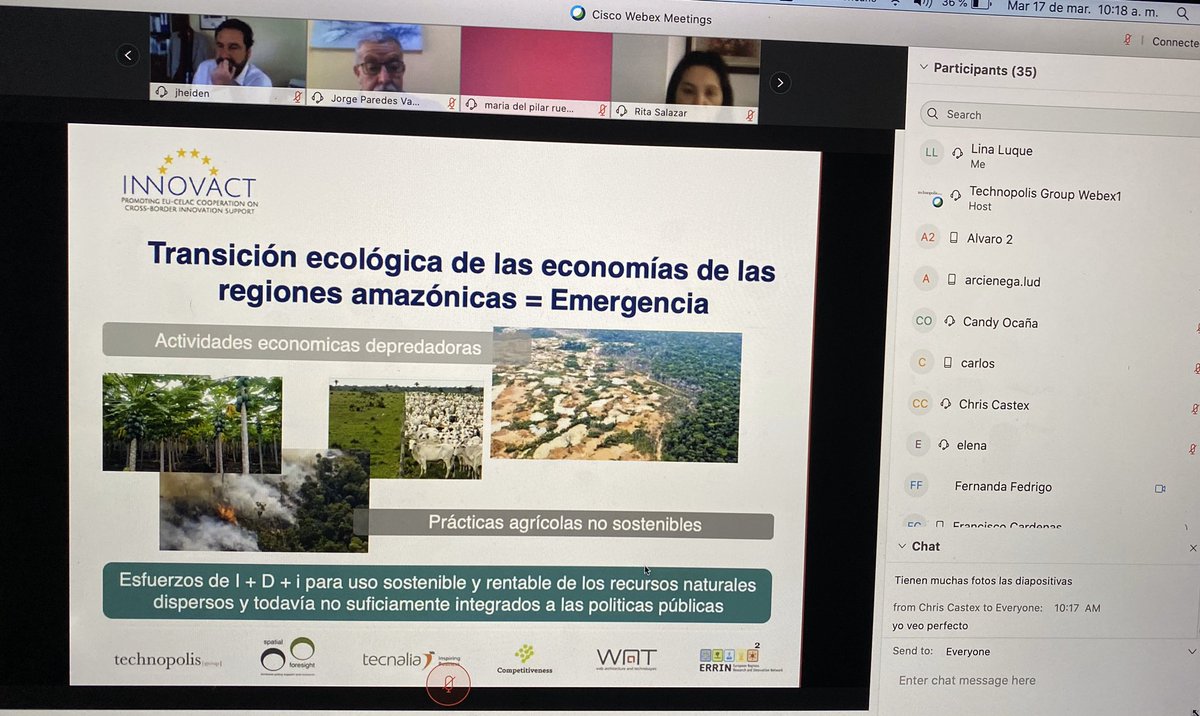Show previous video thumbnails with left arrow
1200x716 pixels.
pos(127,56)
